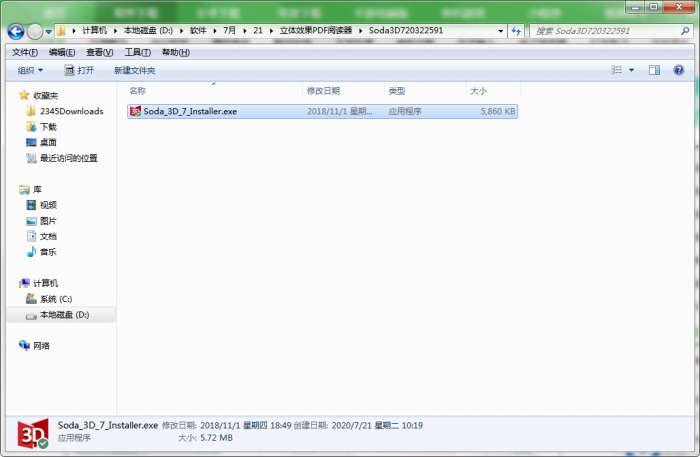Click the 应用程序 type cell in file row
This screenshot has width=700, height=457.
click(404, 111)
